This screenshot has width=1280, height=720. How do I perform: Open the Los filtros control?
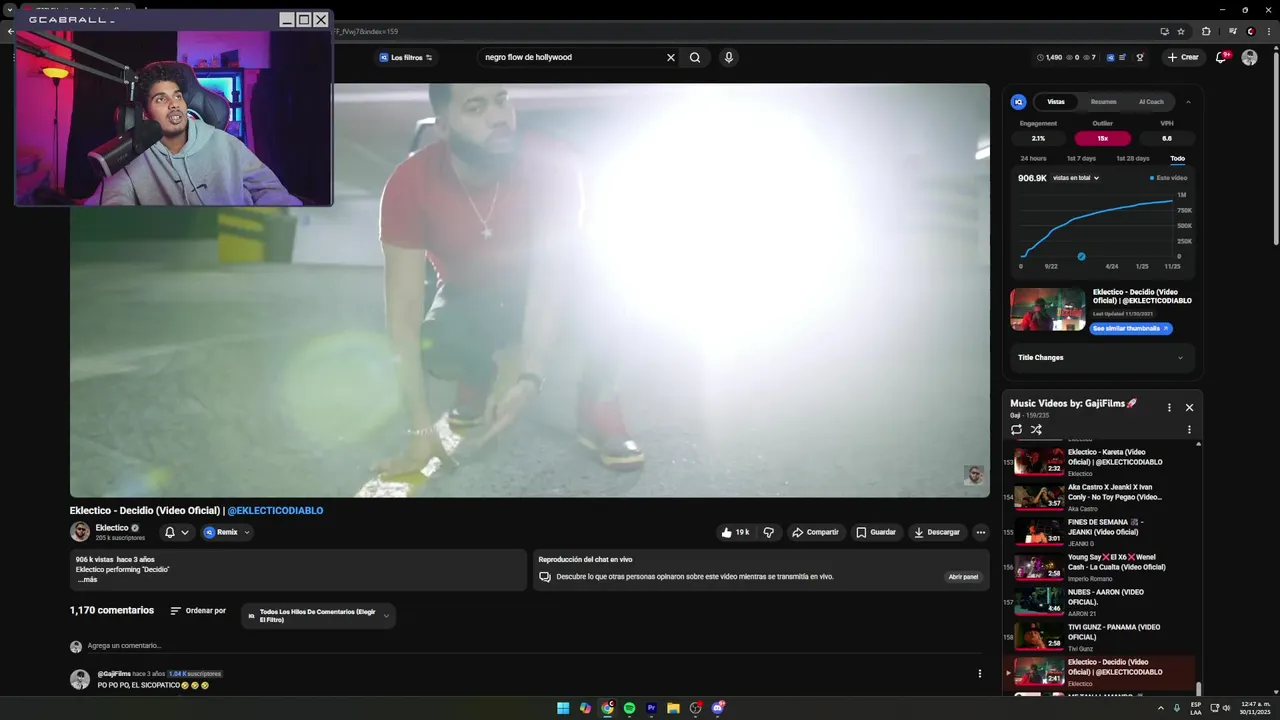coord(406,57)
